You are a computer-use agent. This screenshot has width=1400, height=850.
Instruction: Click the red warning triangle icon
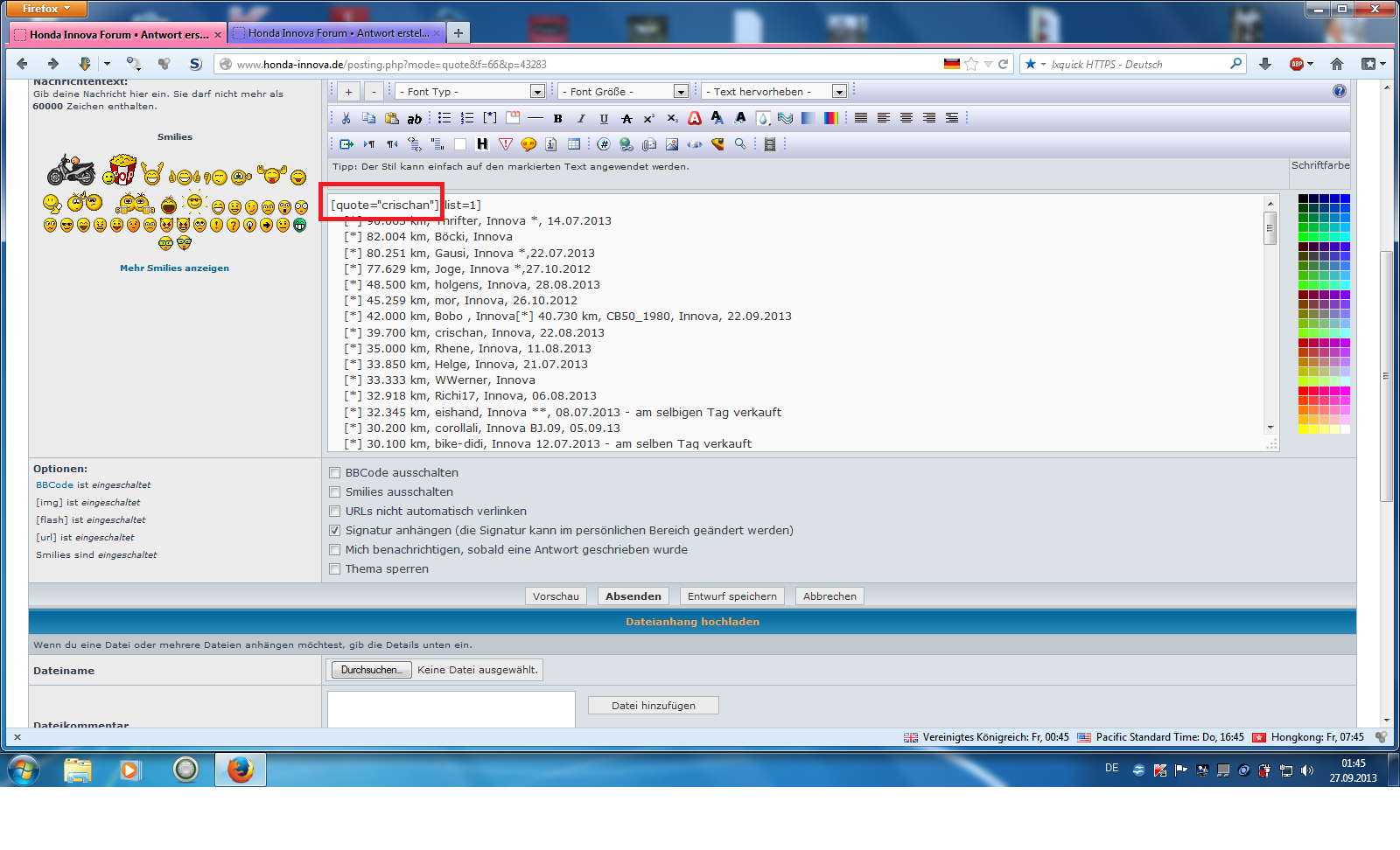506,144
